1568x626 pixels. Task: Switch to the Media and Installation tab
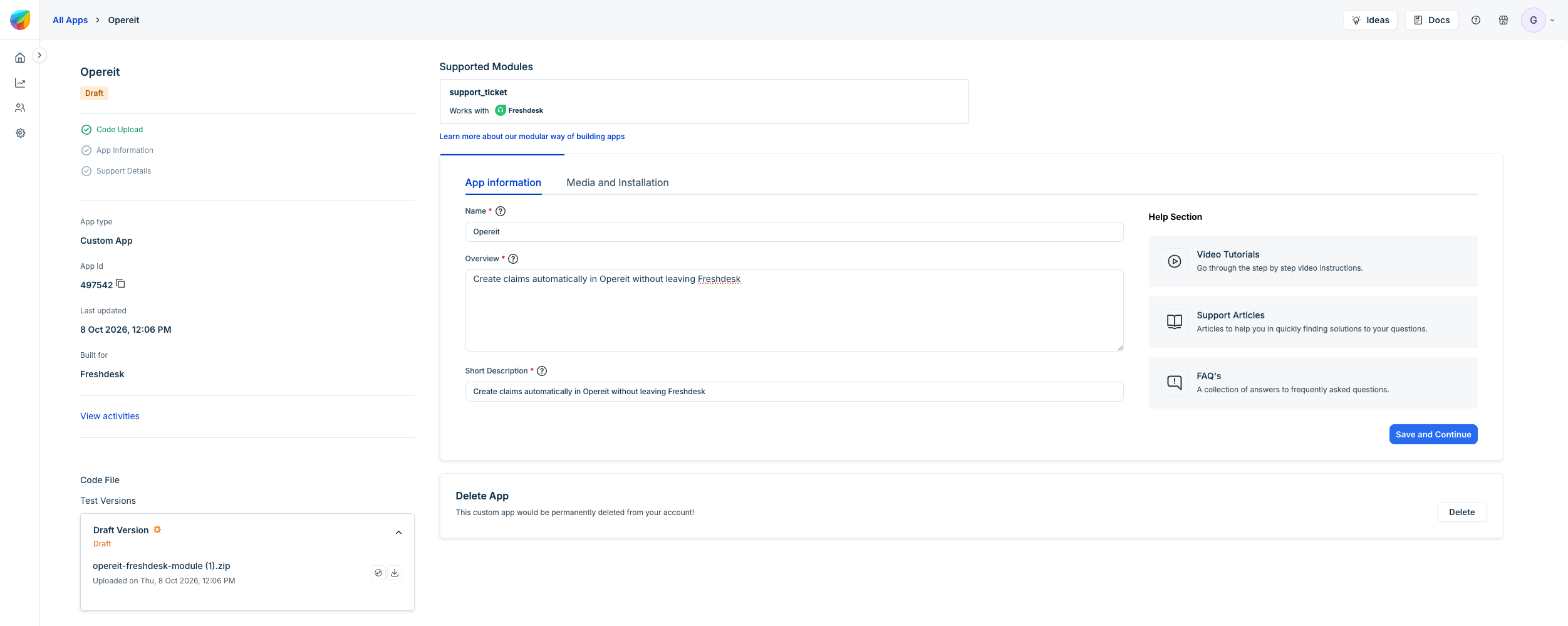click(618, 182)
